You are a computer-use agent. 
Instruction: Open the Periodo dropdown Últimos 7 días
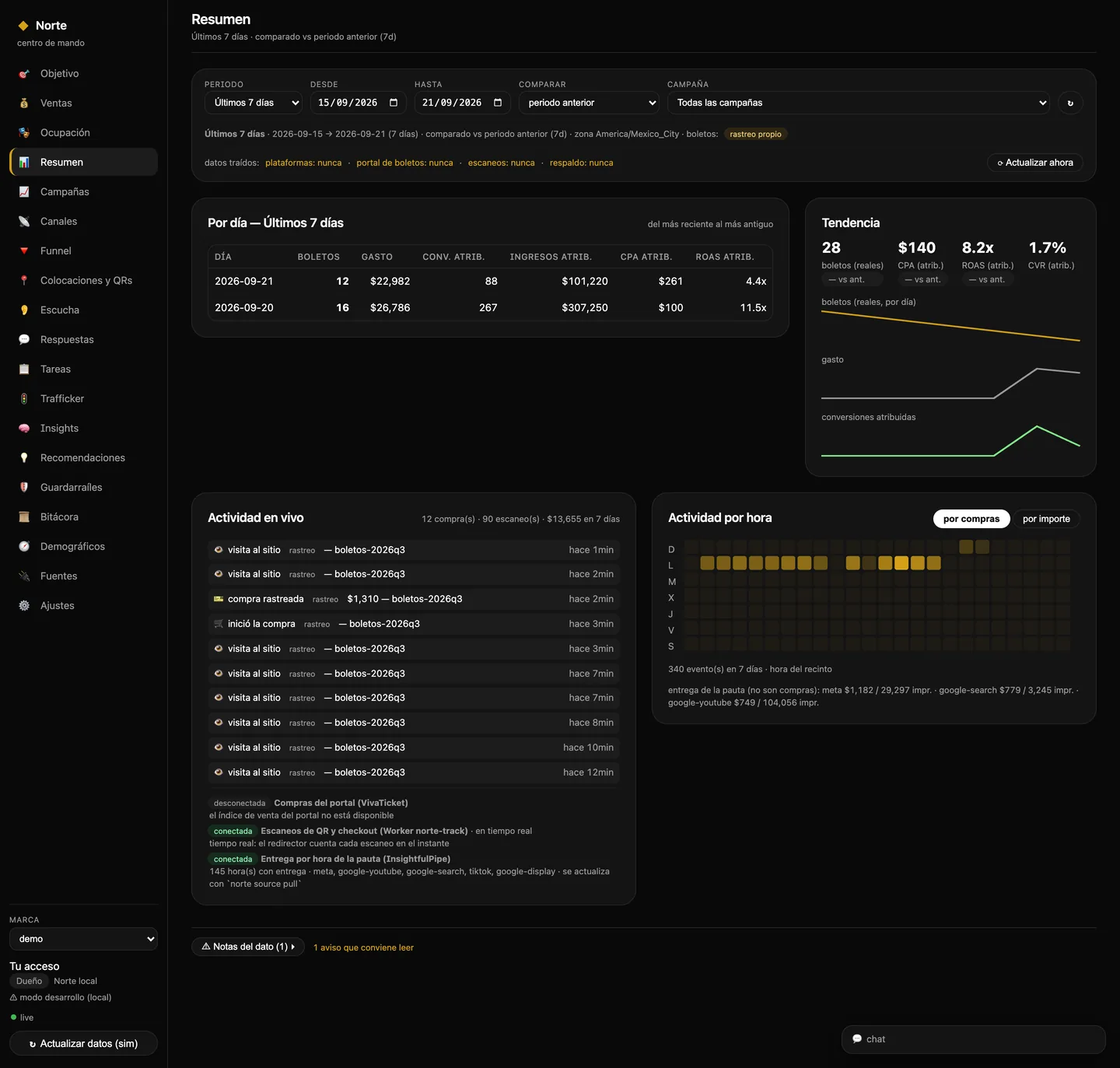tap(254, 103)
